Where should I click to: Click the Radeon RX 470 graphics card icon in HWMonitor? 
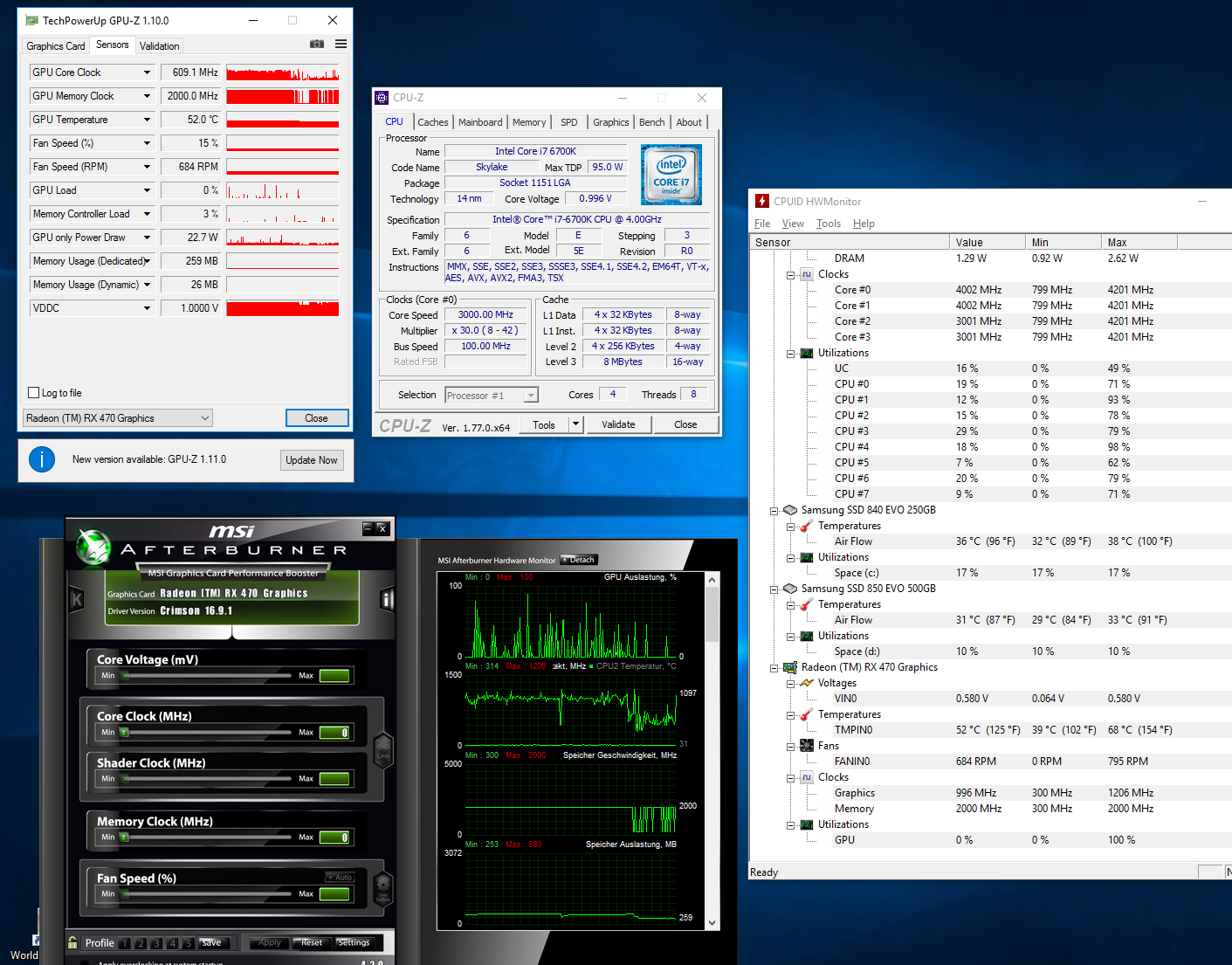(x=790, y=667)
